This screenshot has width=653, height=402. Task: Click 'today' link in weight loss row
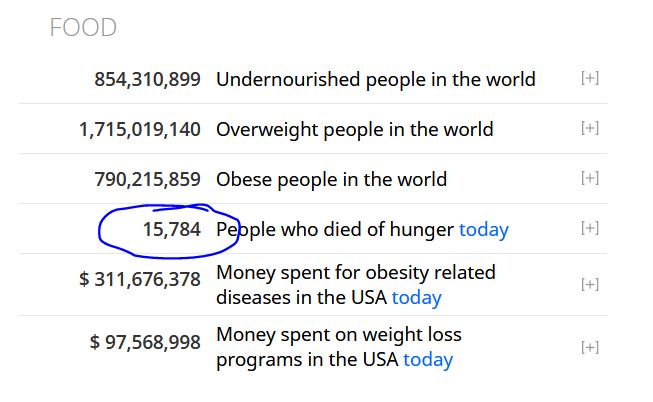click(x=428, y=359)
